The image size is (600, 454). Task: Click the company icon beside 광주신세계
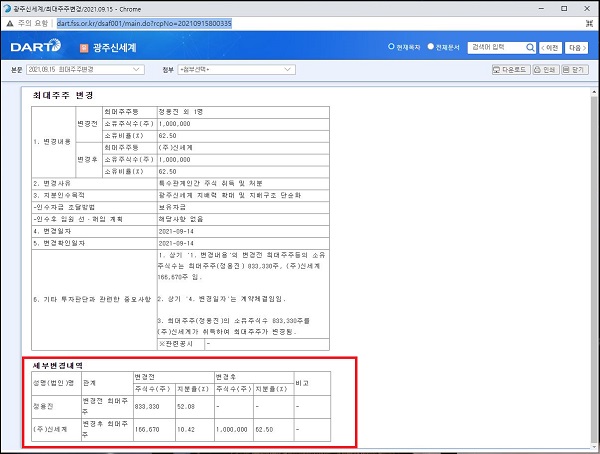pyautogui.click(x=83, y=47)
